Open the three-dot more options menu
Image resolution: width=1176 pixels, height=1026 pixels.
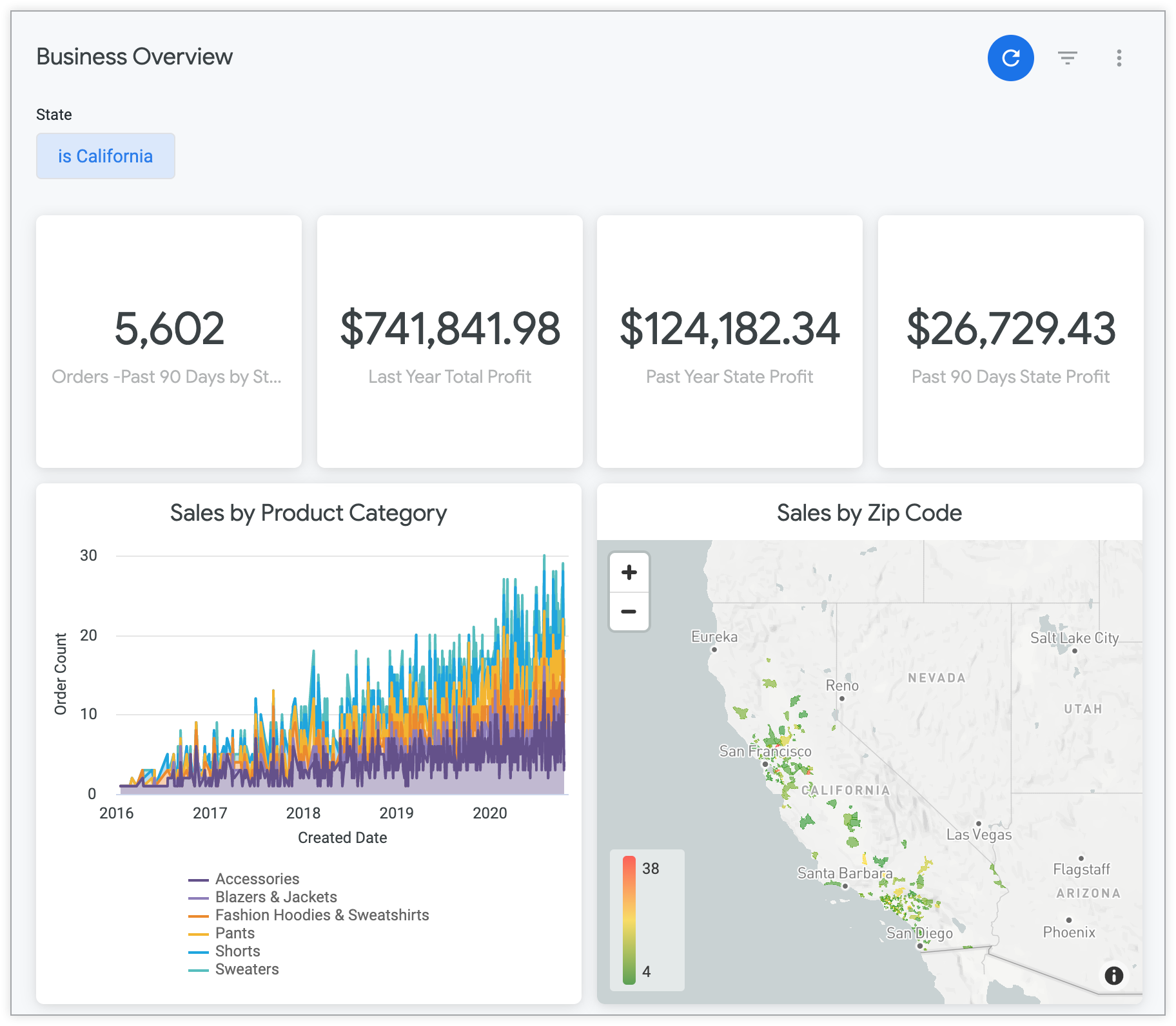point(1119,58)
